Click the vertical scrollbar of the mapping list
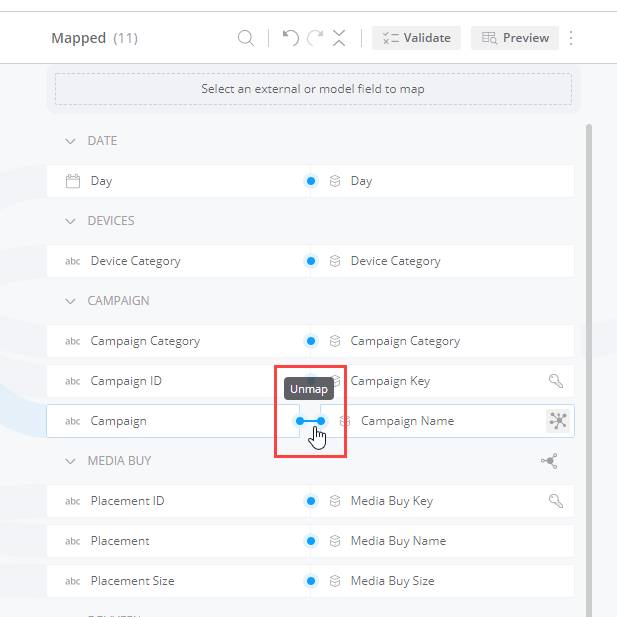Image resolution: width=617 pixels, height=617 pixels. point(589,370)
